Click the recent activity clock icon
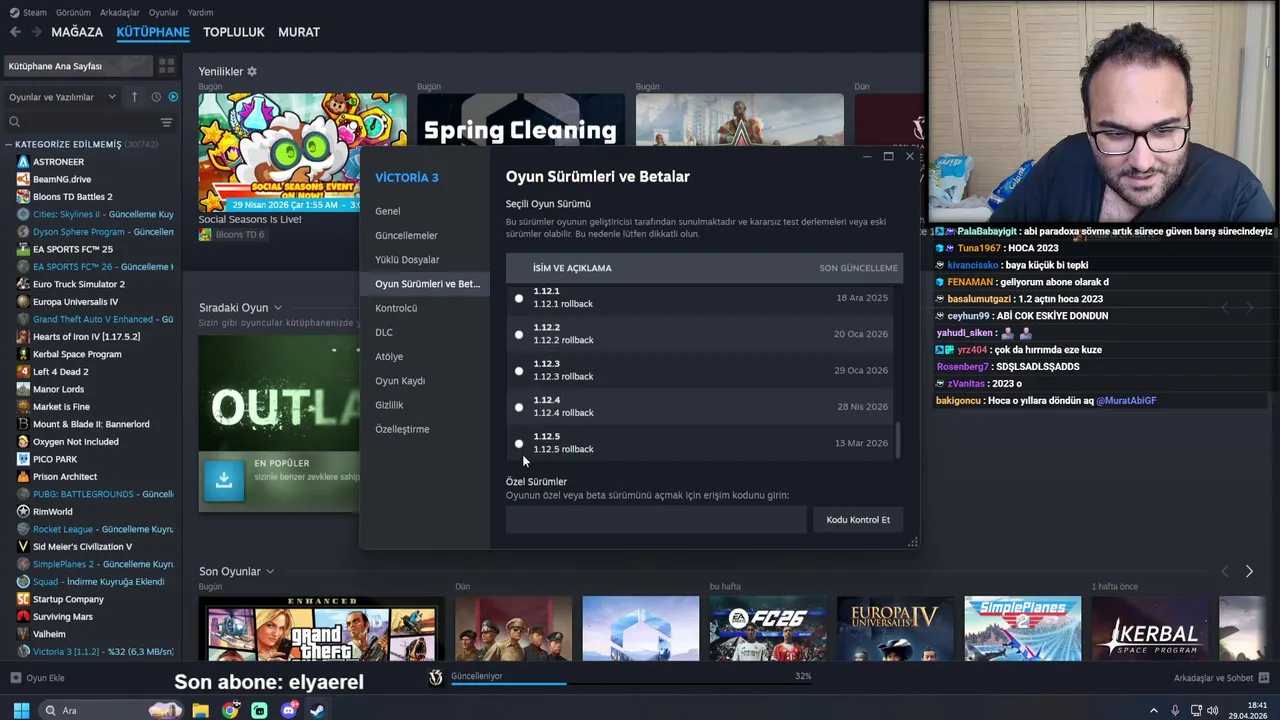1280x720 pixels. pyautogui.click(x=156, y=97)
